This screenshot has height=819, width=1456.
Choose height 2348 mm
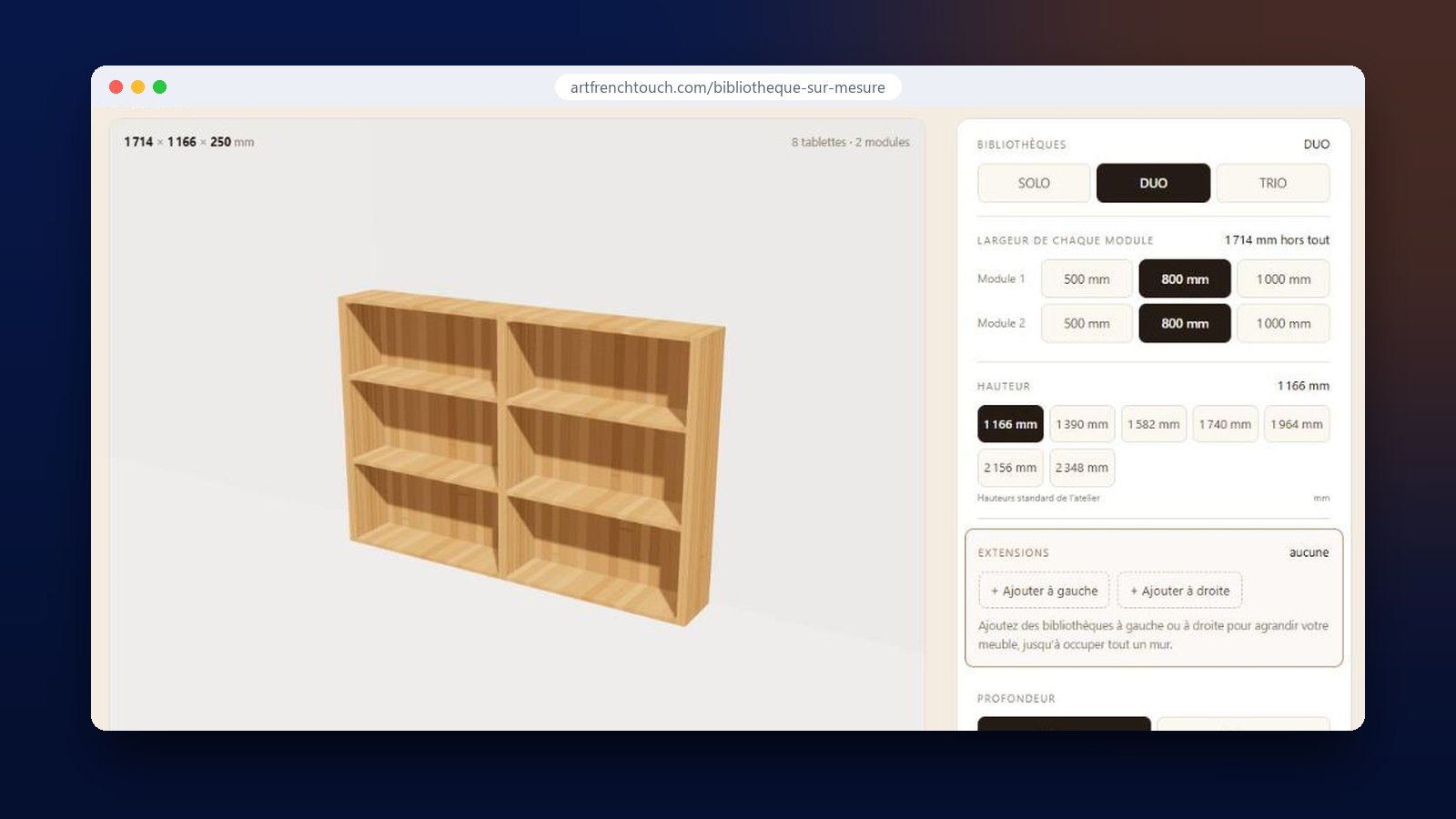[x=1082, y=468]
